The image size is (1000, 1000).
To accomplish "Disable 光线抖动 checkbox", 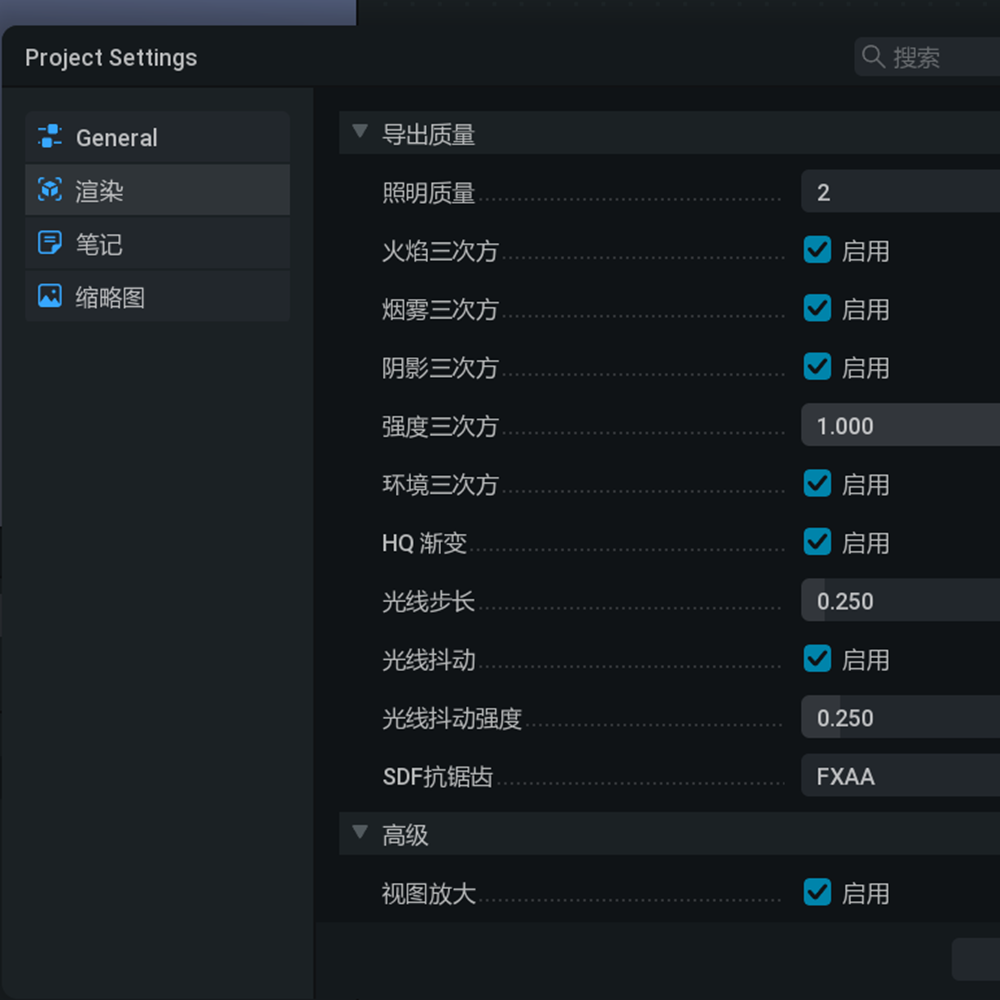I will (x=817, y=659).
